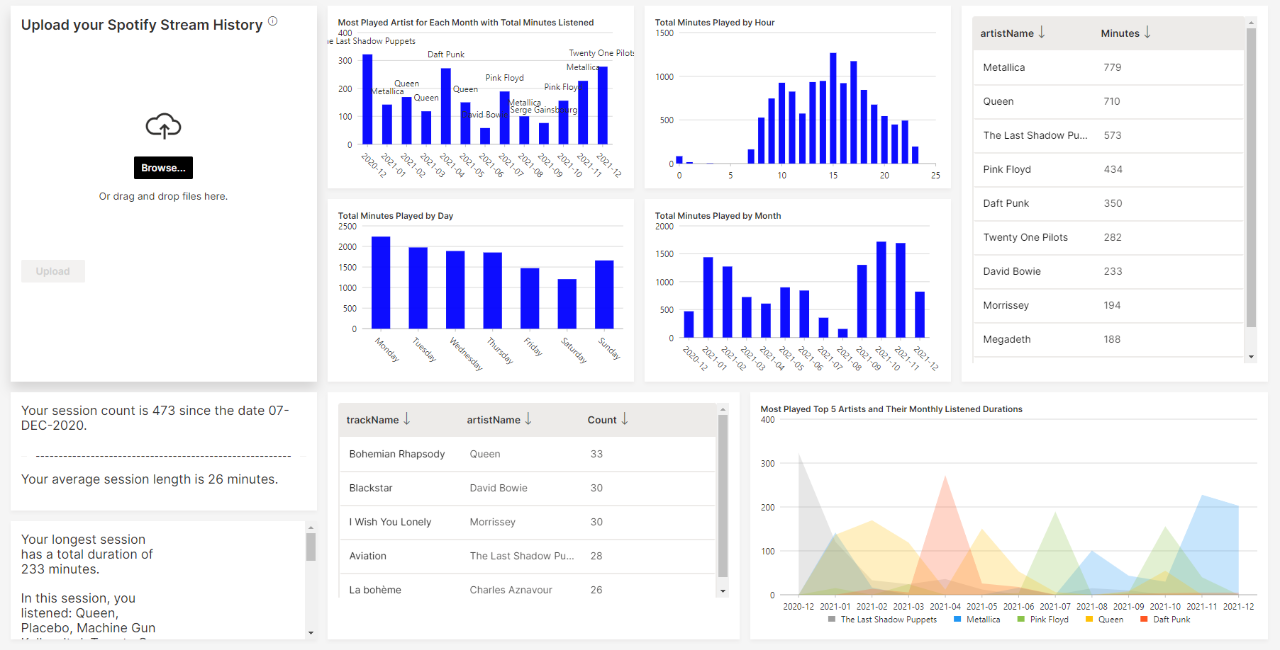Click the cloud upload icon
The height and width of the screenshot is (650, 1280).
[163, 126]
